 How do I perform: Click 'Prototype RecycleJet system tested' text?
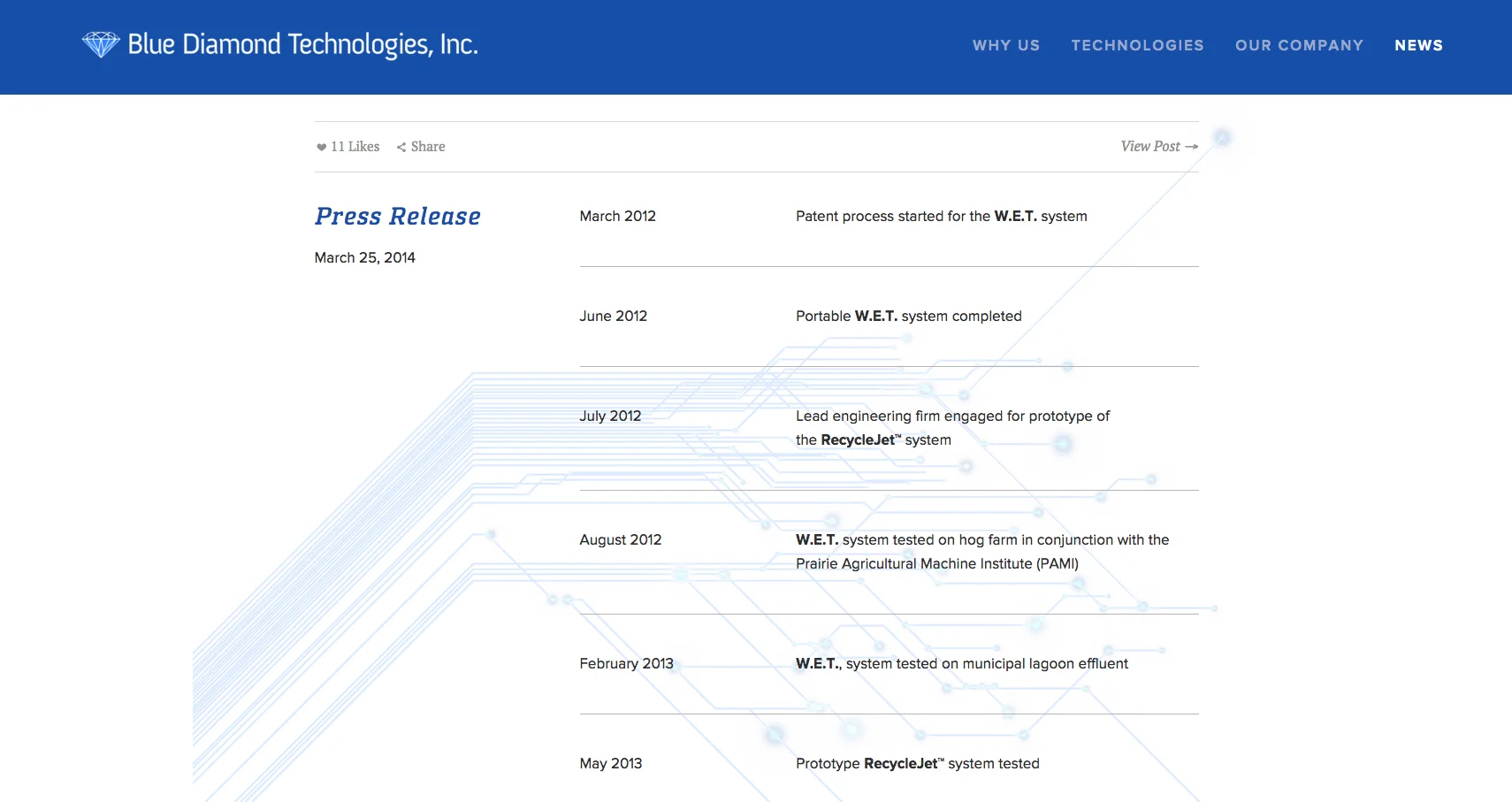tap(917, 763)
